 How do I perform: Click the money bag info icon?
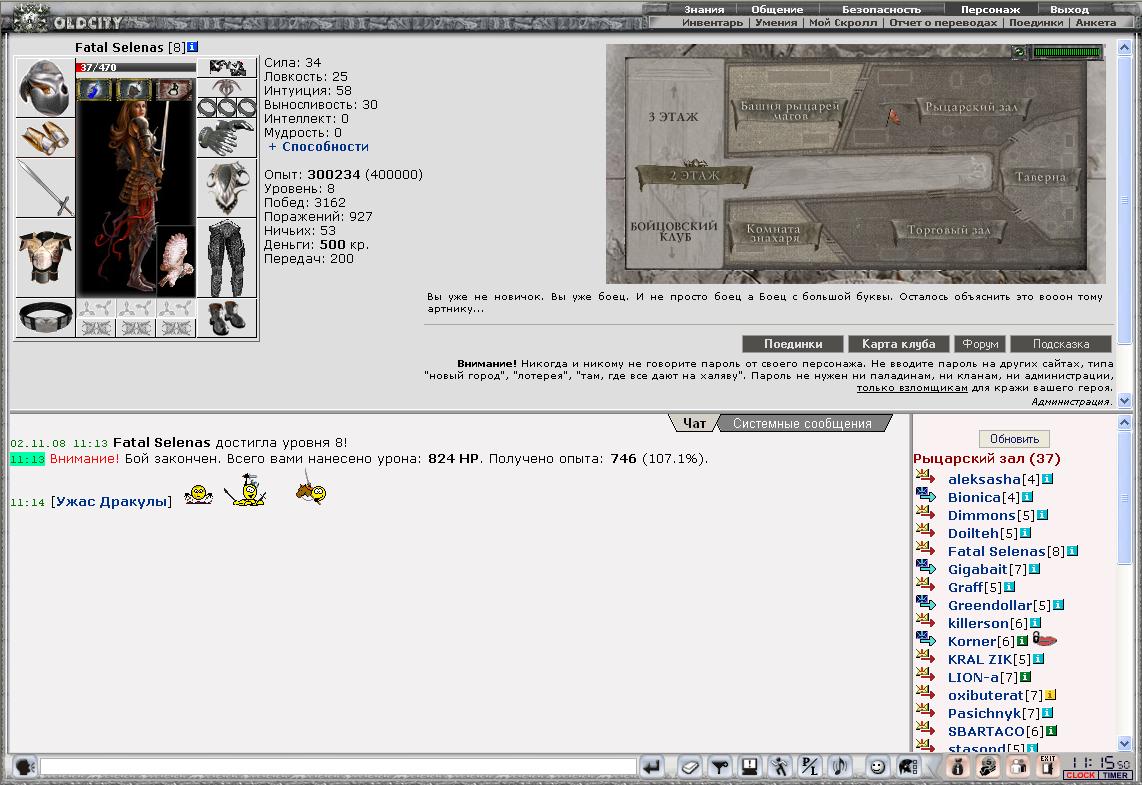[958, 766]
